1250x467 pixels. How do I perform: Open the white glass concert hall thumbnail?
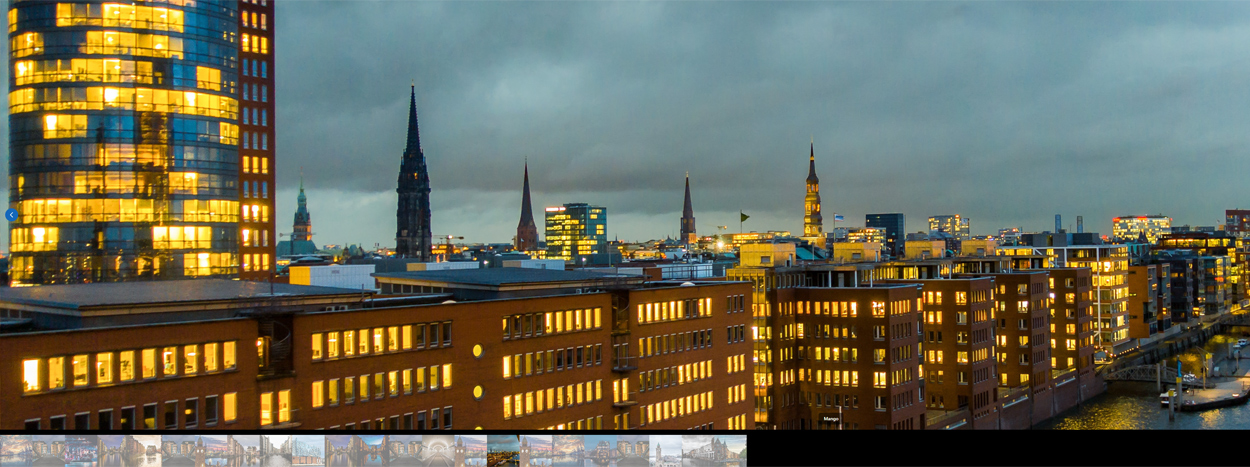click(x=308, y=450)
